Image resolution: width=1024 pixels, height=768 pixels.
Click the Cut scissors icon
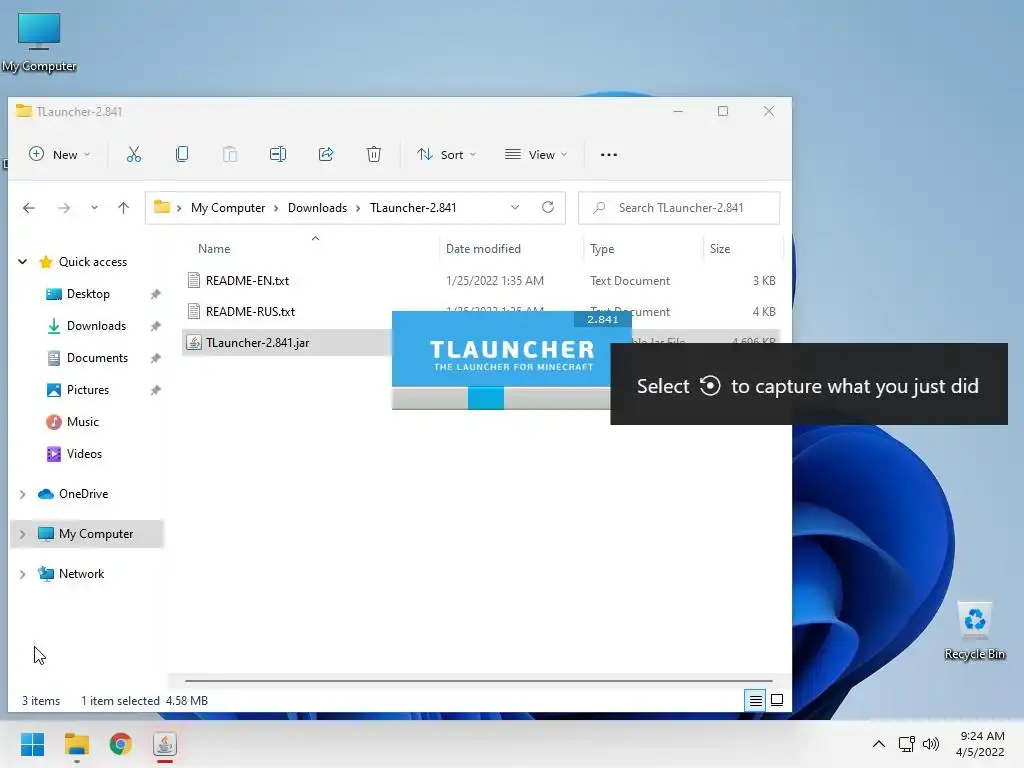134,154
